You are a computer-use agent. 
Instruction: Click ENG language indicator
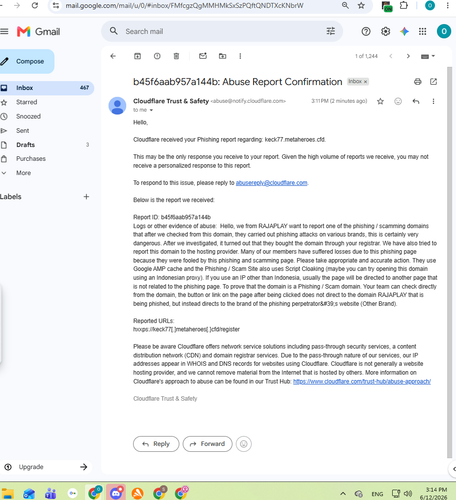click(377, 494)
